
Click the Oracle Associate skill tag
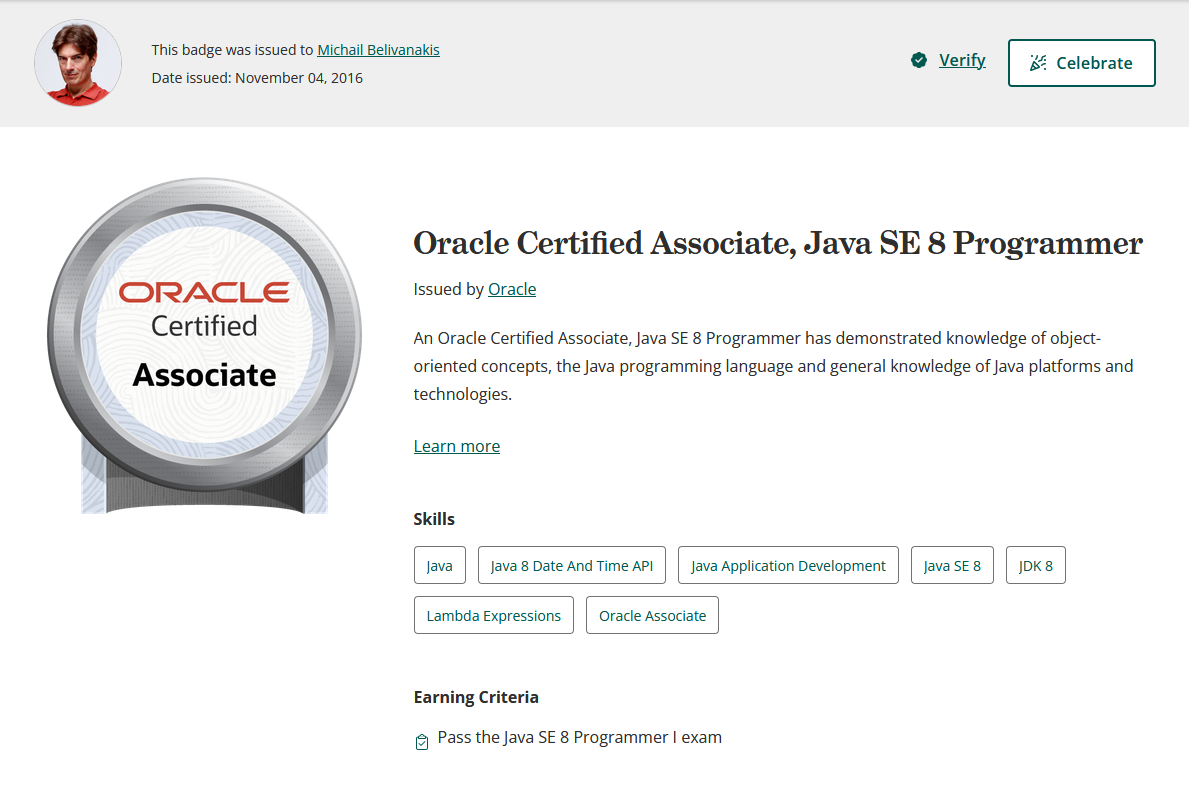[652, 615]
